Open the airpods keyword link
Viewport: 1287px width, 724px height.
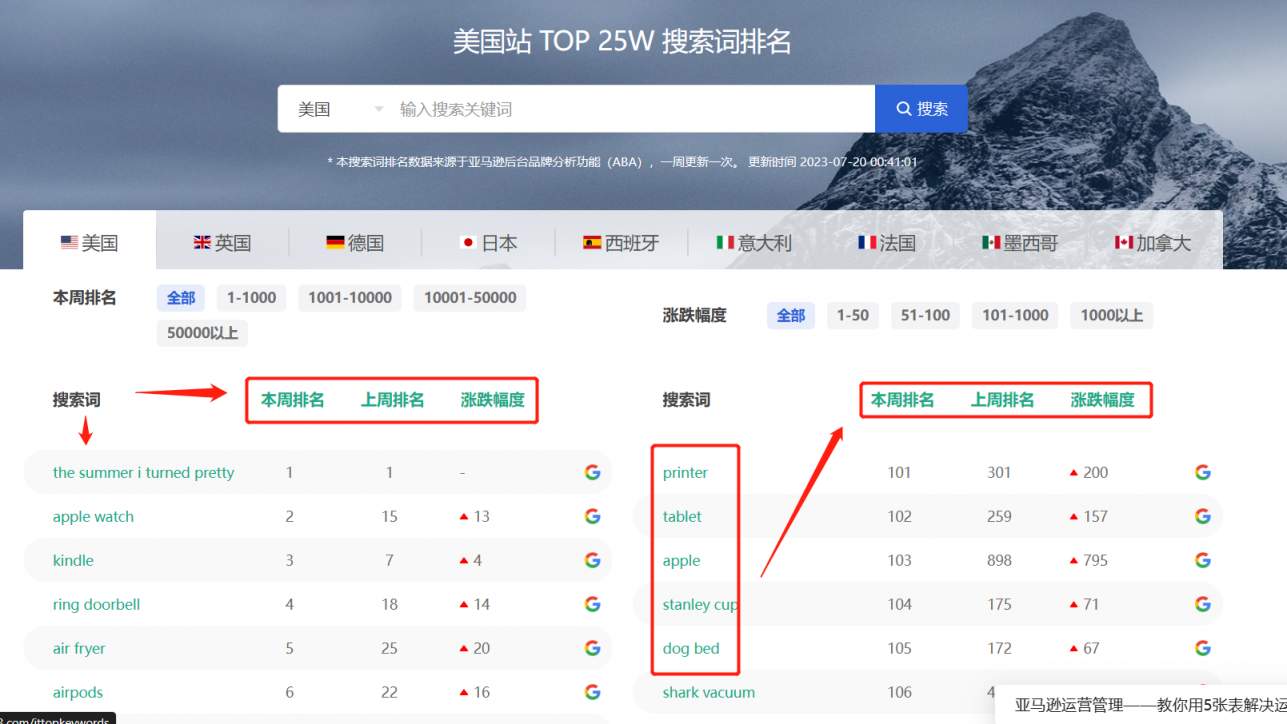point(78,692)
